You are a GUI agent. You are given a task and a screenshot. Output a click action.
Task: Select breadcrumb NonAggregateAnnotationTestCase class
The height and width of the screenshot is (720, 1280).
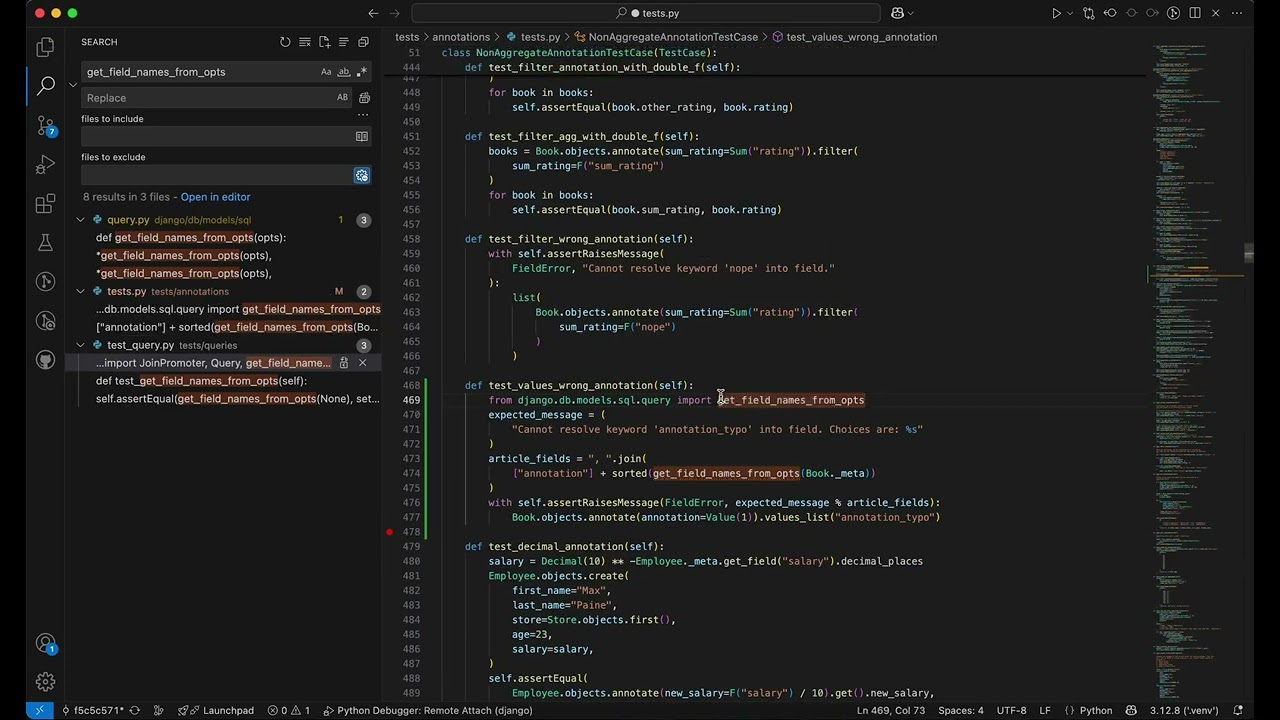665,37
